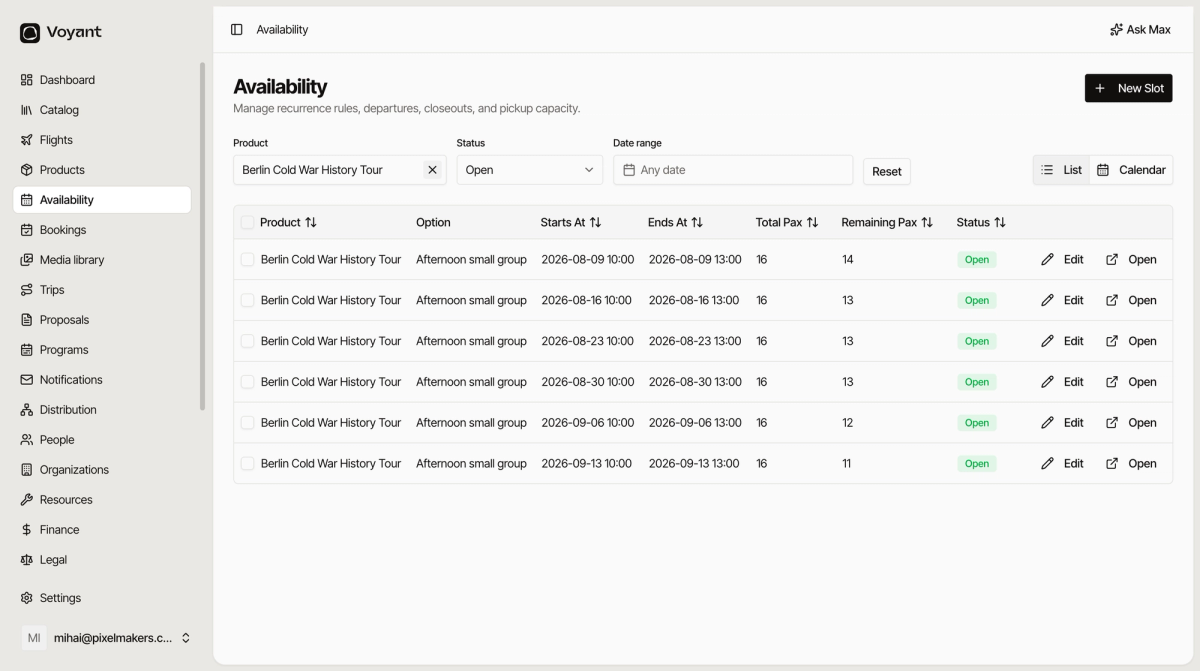Viewport: 1200px width, 671px height.
Task: Click the Legal scales icon
Action: click(x=27, y=560)
